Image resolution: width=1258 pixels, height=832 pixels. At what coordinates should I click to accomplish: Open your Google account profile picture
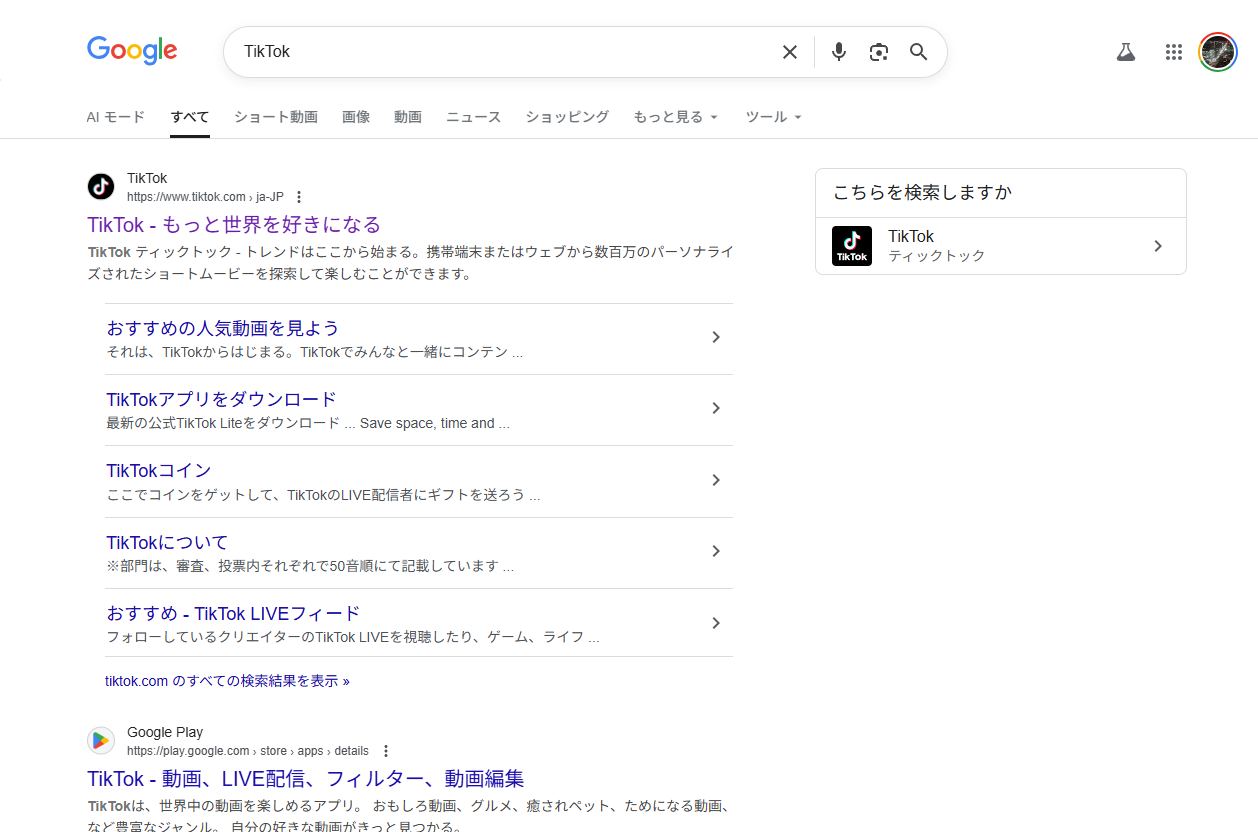point(1217,51)
